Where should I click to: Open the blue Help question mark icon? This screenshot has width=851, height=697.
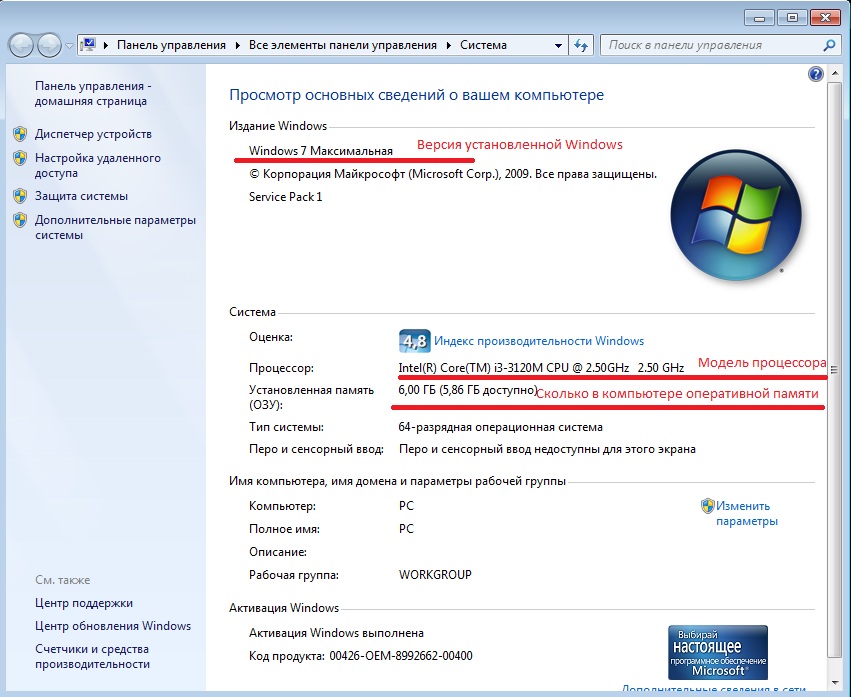(816, 74)
